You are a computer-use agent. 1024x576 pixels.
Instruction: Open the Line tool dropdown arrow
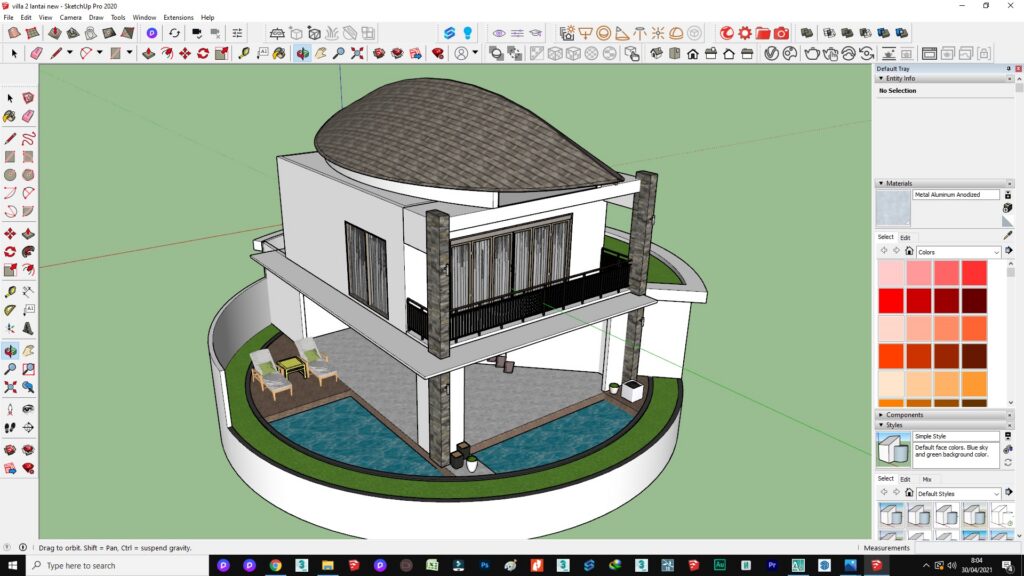69,53
